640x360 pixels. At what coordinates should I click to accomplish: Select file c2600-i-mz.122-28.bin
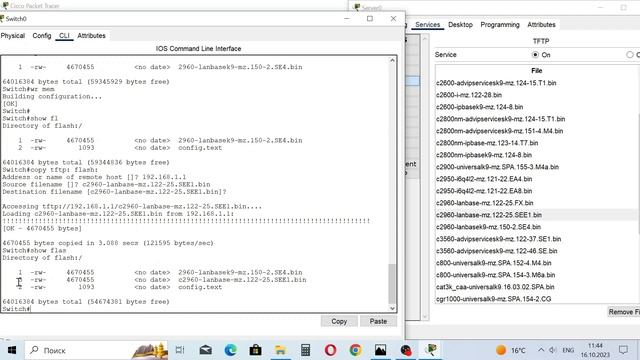(x=469, y=95)
